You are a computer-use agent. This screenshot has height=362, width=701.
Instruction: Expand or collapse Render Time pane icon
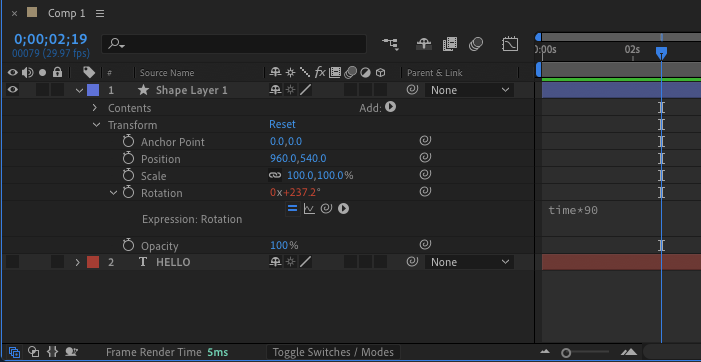tap(72, 352)
